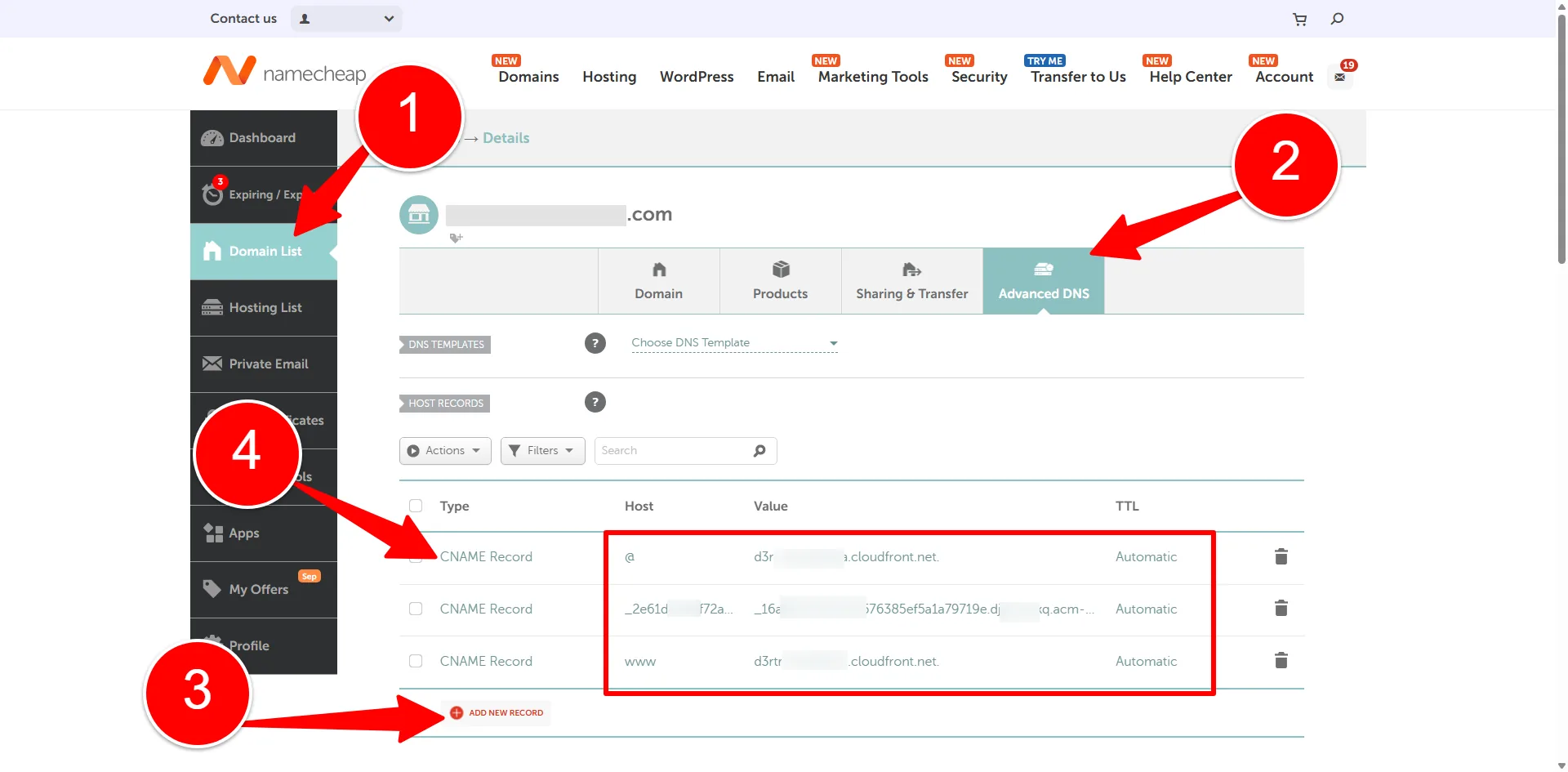Click the scrollbar down arrow
Screen dimensions: 1568x772
pos(1561,765)
